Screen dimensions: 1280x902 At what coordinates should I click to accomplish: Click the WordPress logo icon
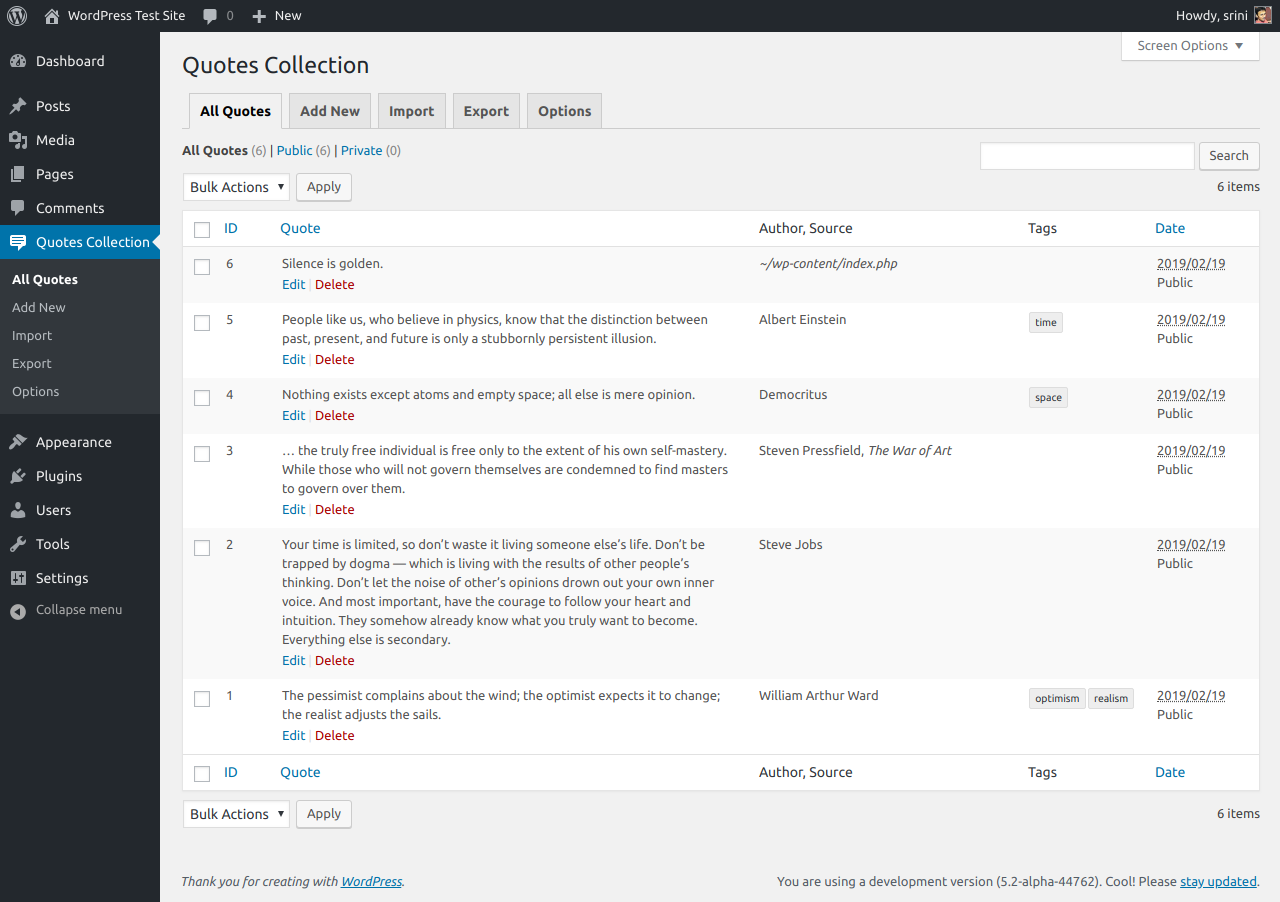pos(17,16)
